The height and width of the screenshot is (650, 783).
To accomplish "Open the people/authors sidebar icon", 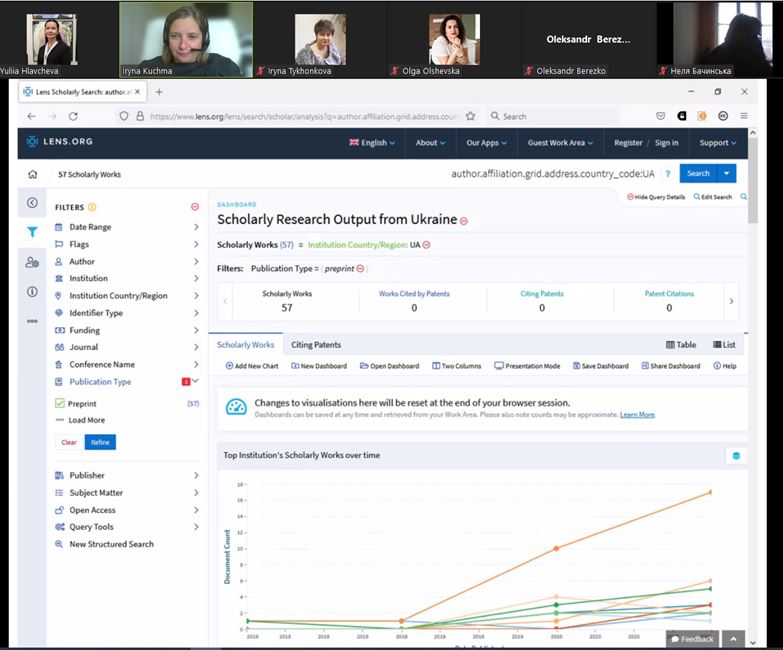I will click(x=32, y=262).
